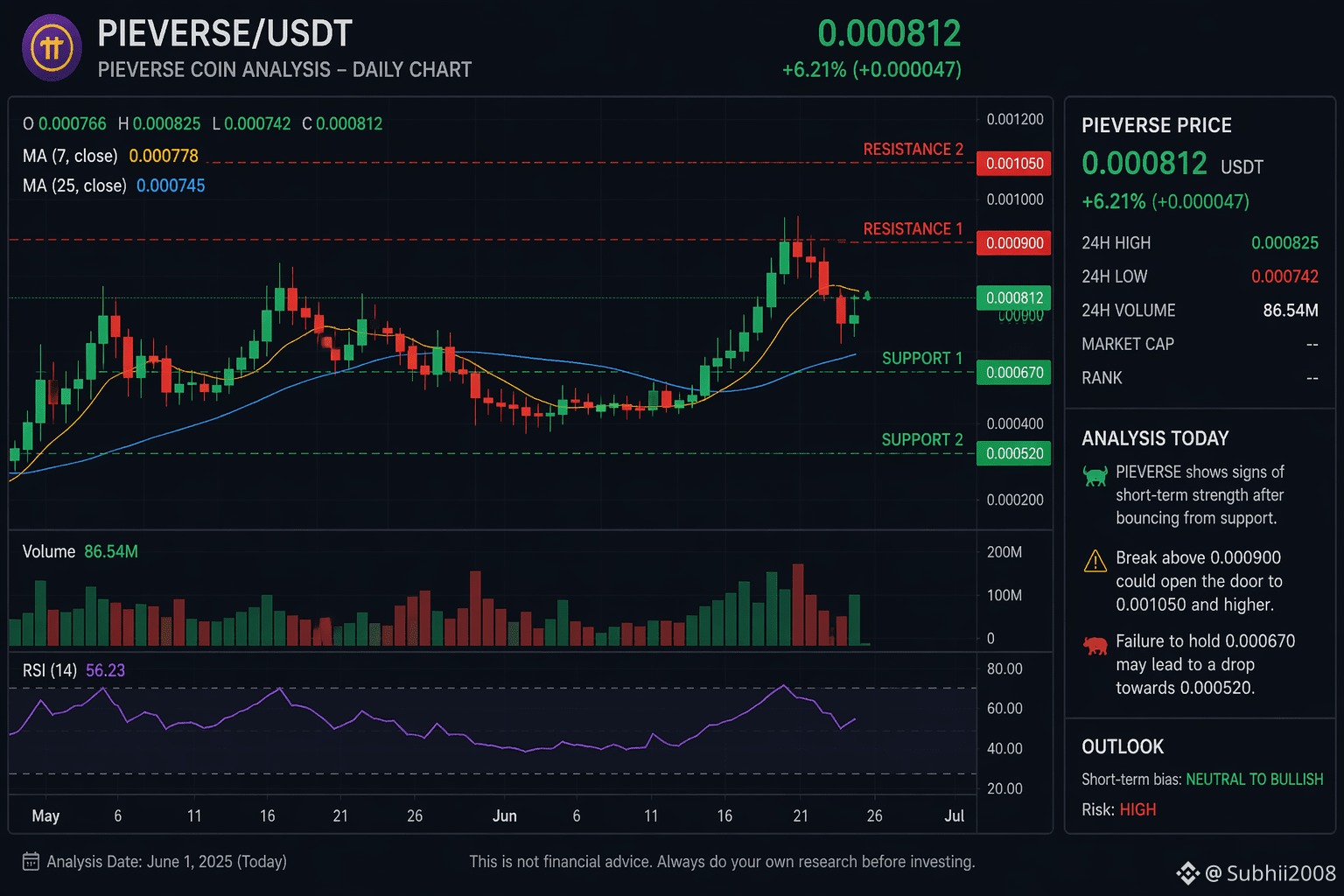Click the 24H HIGH row value 0.000825
This screenshot has width=1344, height=896.
(1284, 243)
